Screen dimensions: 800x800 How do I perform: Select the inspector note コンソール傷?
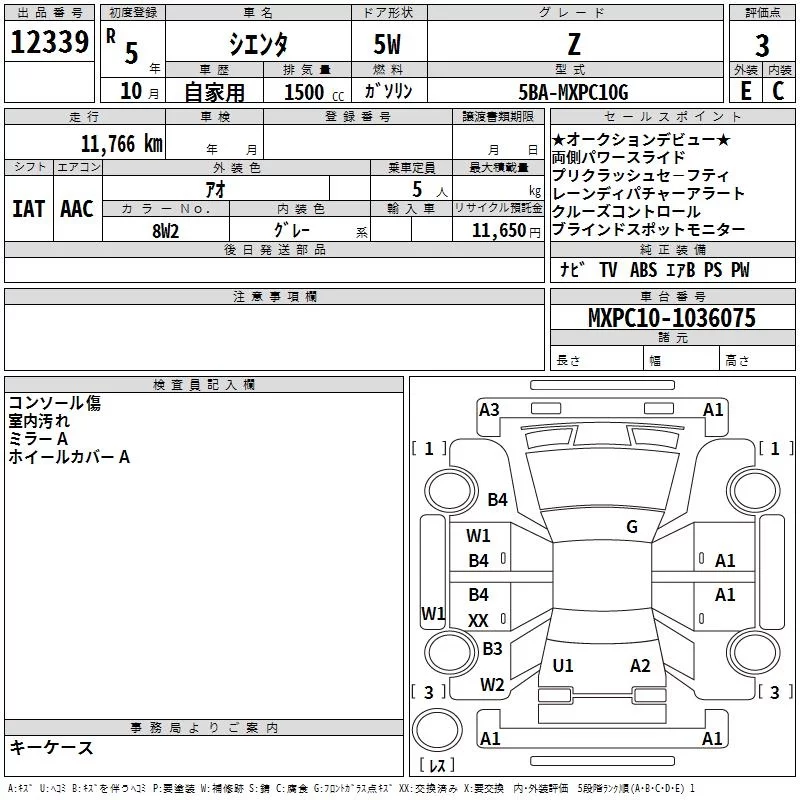pos(55,403)
